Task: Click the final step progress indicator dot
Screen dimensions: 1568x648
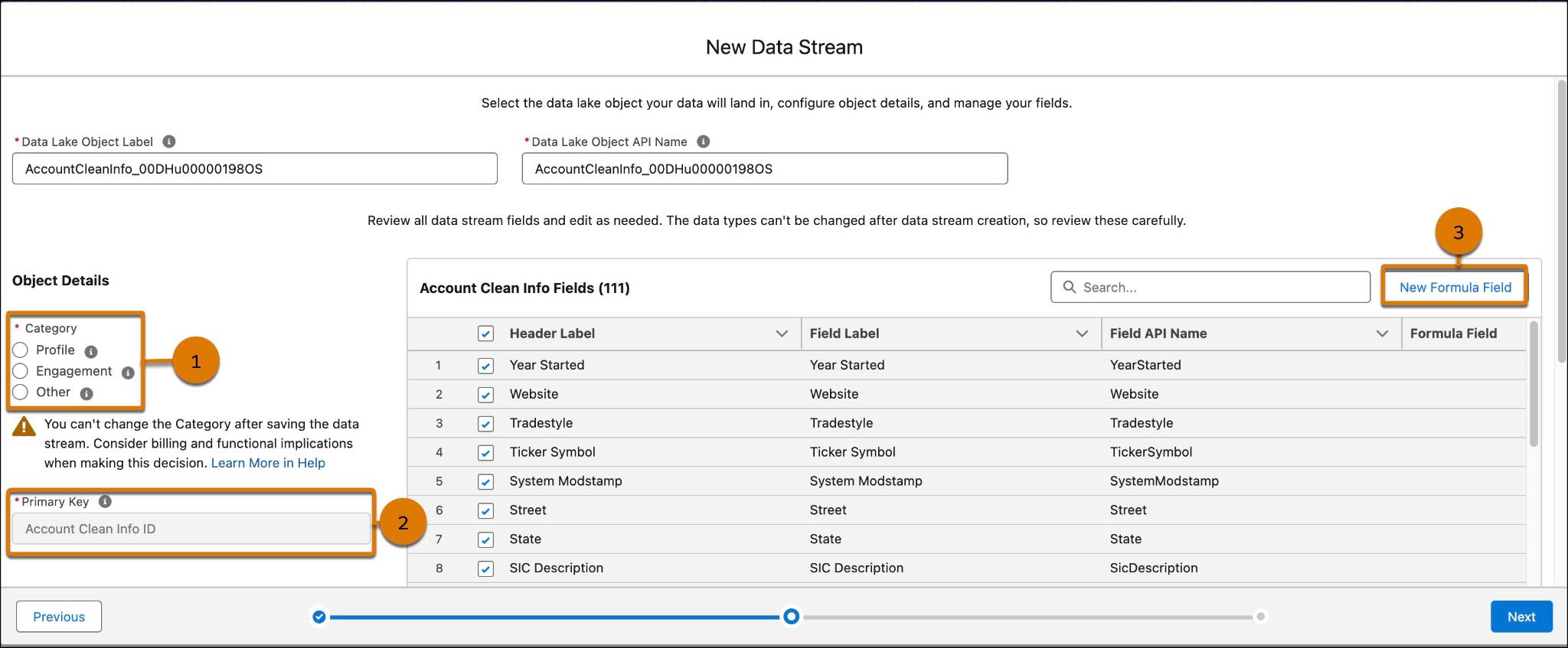Action: point(1260,617)
